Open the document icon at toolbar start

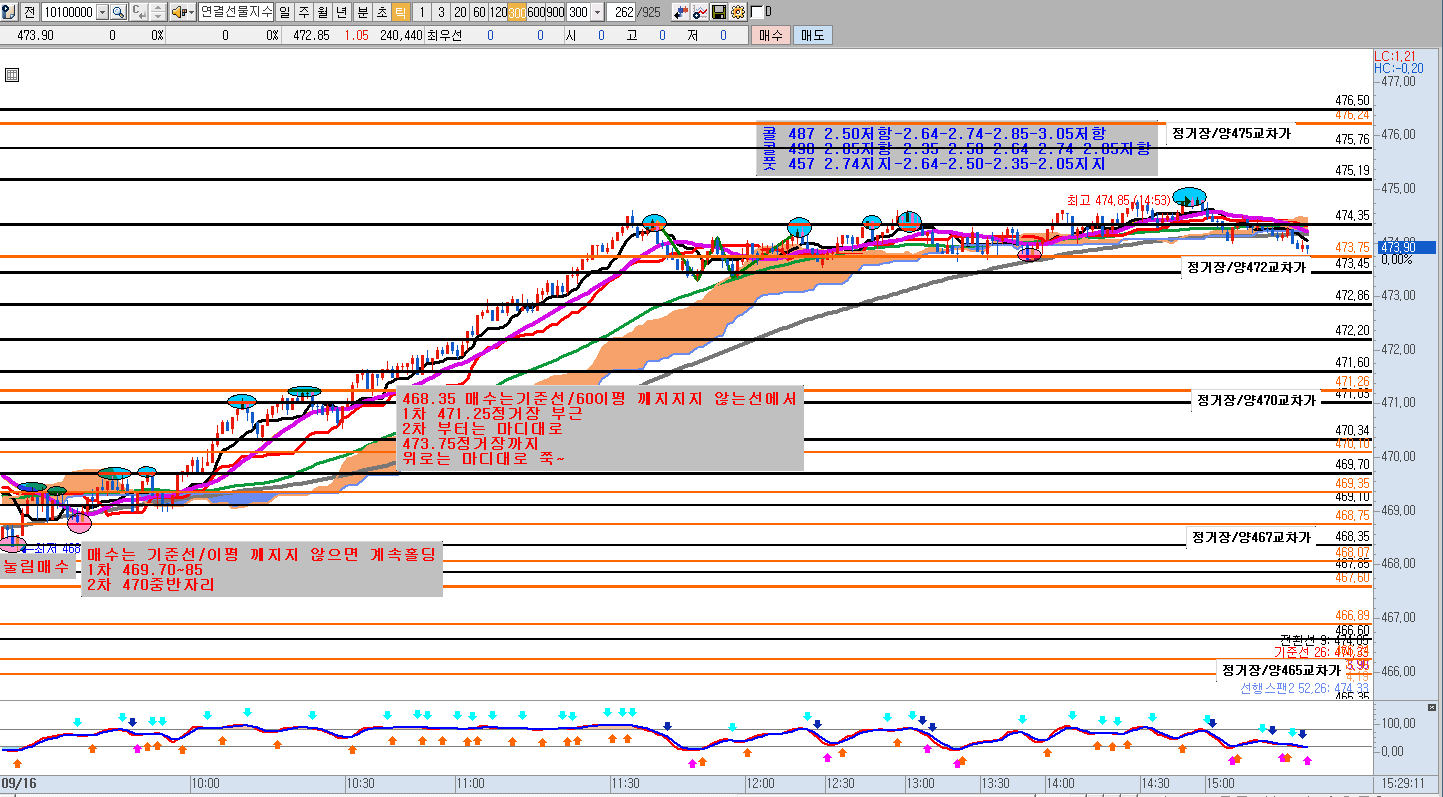tap(8, 12)
